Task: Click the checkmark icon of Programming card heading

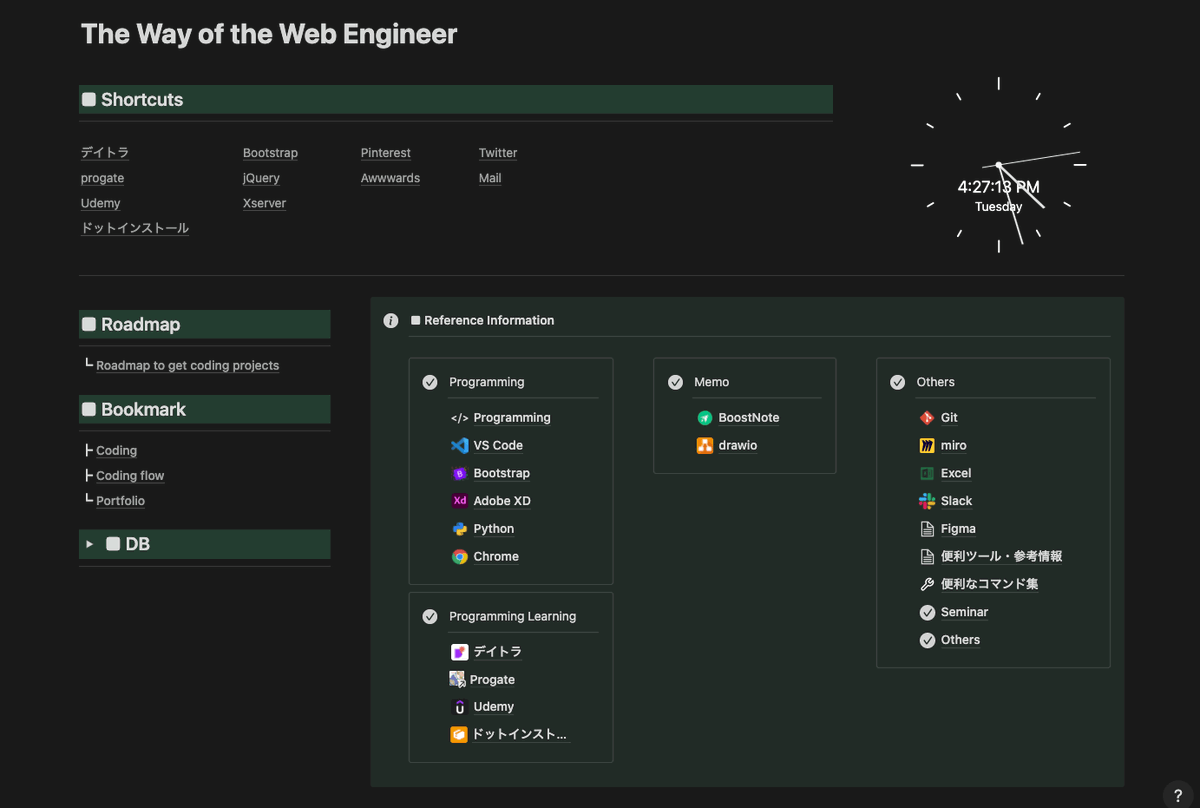Action: coord(430,382)
